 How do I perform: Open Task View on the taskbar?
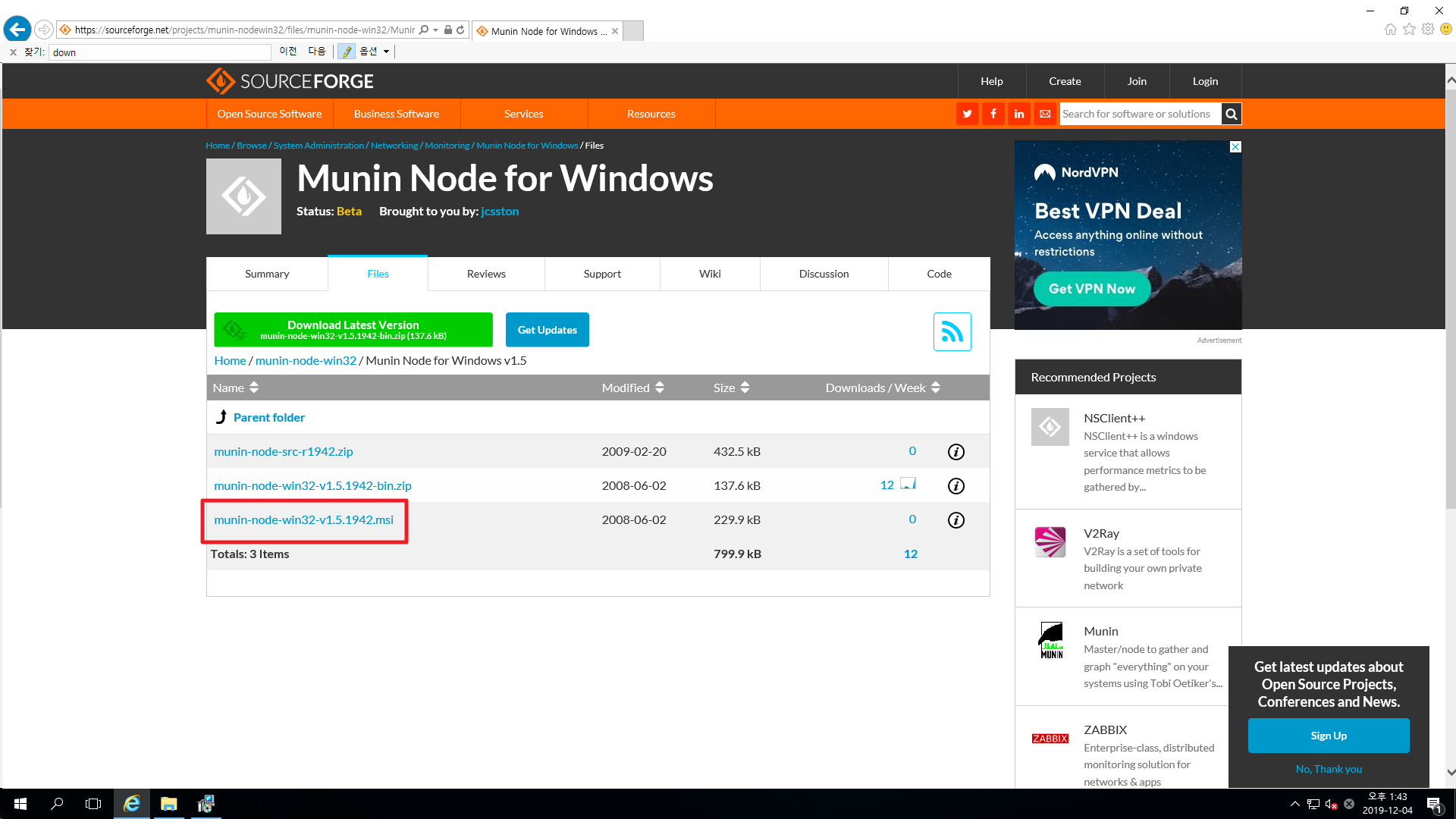point(93,804)
